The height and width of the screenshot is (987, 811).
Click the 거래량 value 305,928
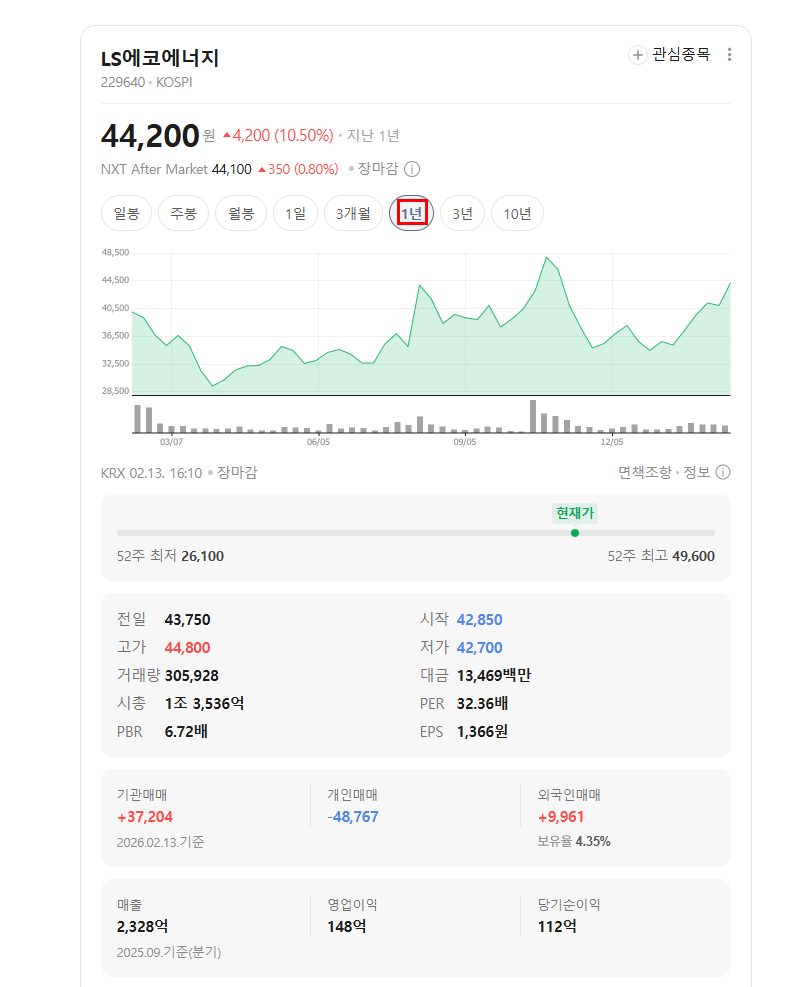tap(192, 675)
